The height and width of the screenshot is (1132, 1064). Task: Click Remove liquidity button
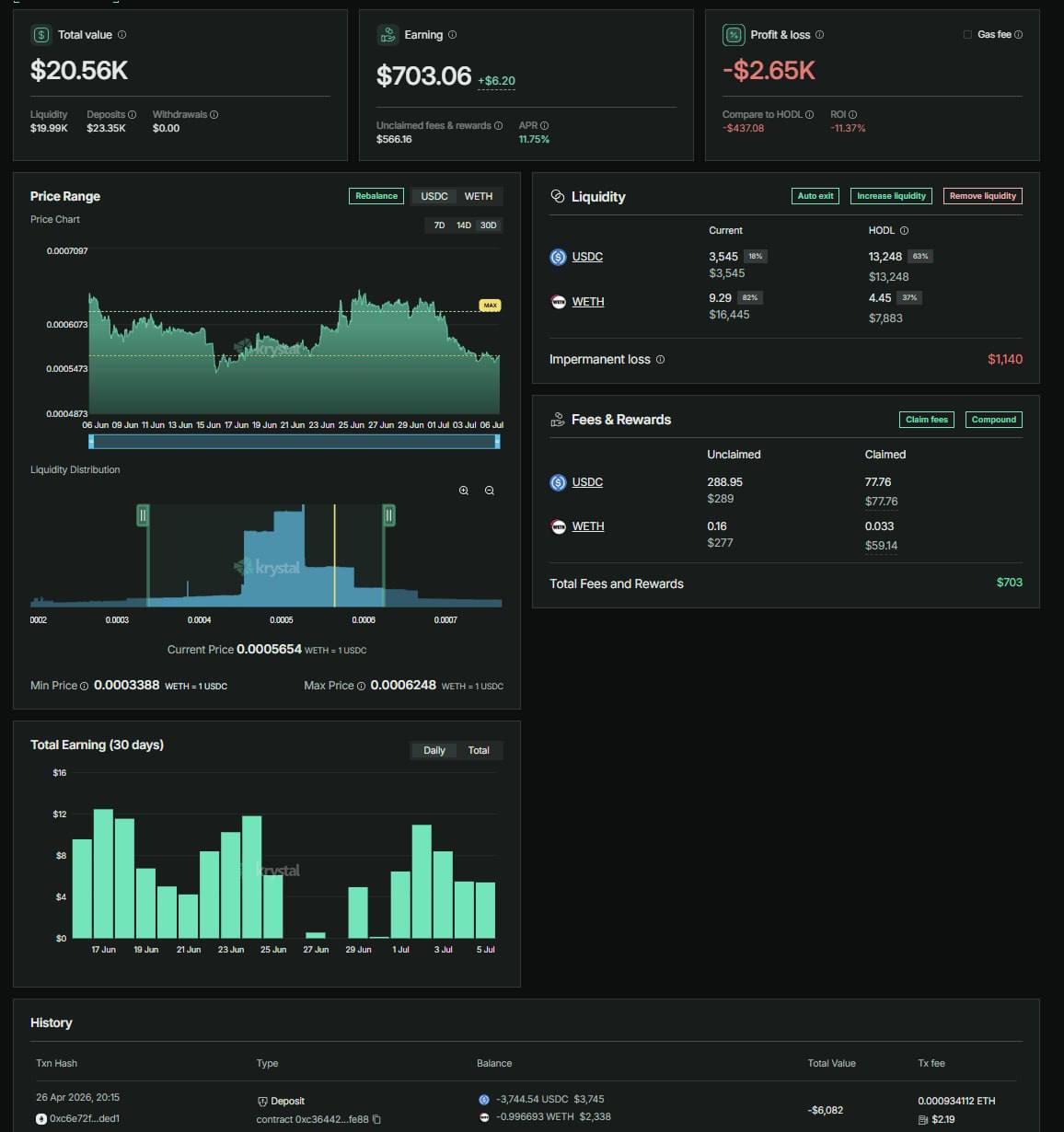tap(983, 196)
